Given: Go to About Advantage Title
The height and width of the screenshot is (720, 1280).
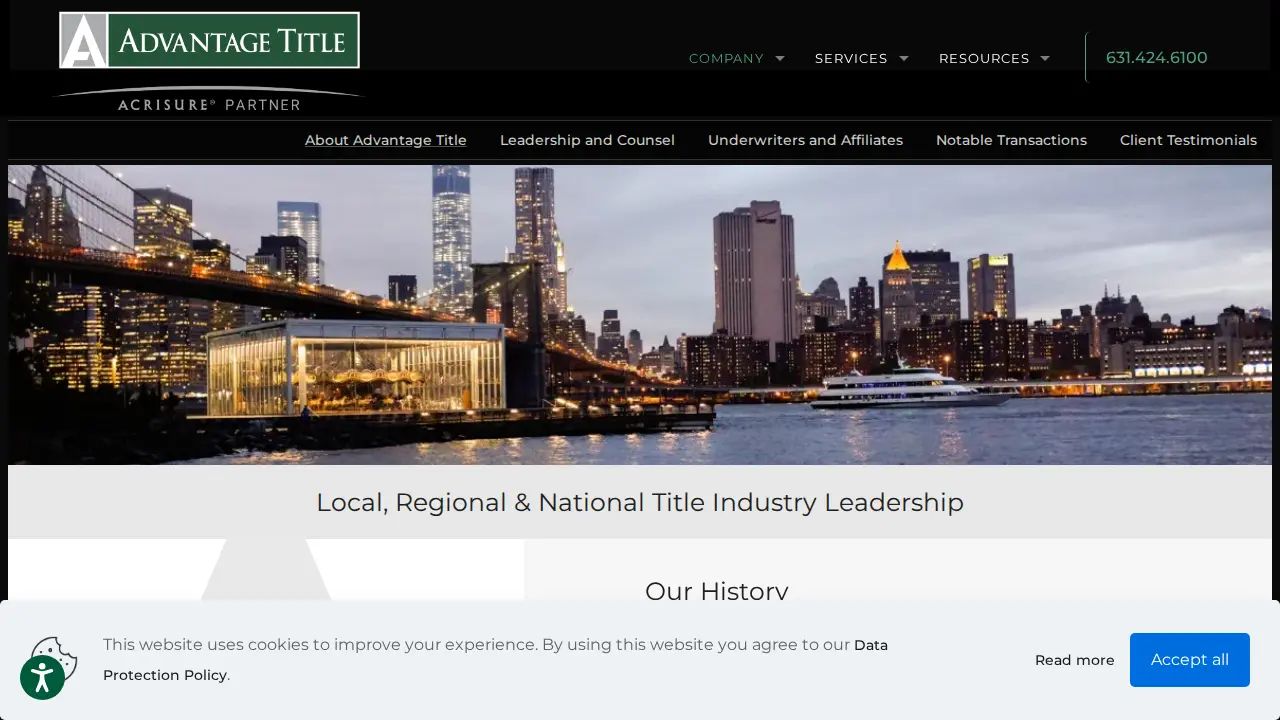Looking at the screenshot, I should pyautogui.click(x=386, y=140).
